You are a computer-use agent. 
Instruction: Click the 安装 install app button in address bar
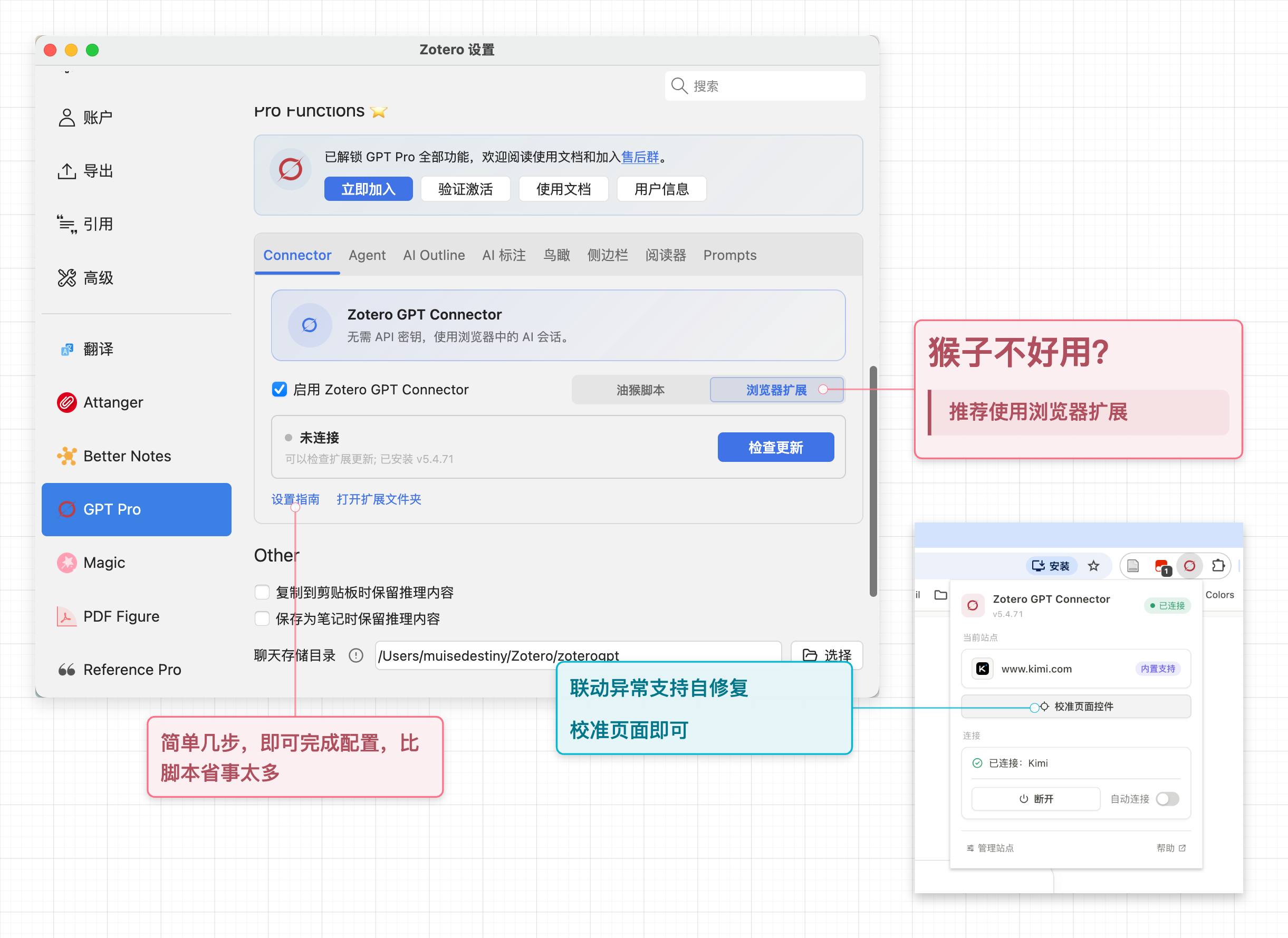1051,566
